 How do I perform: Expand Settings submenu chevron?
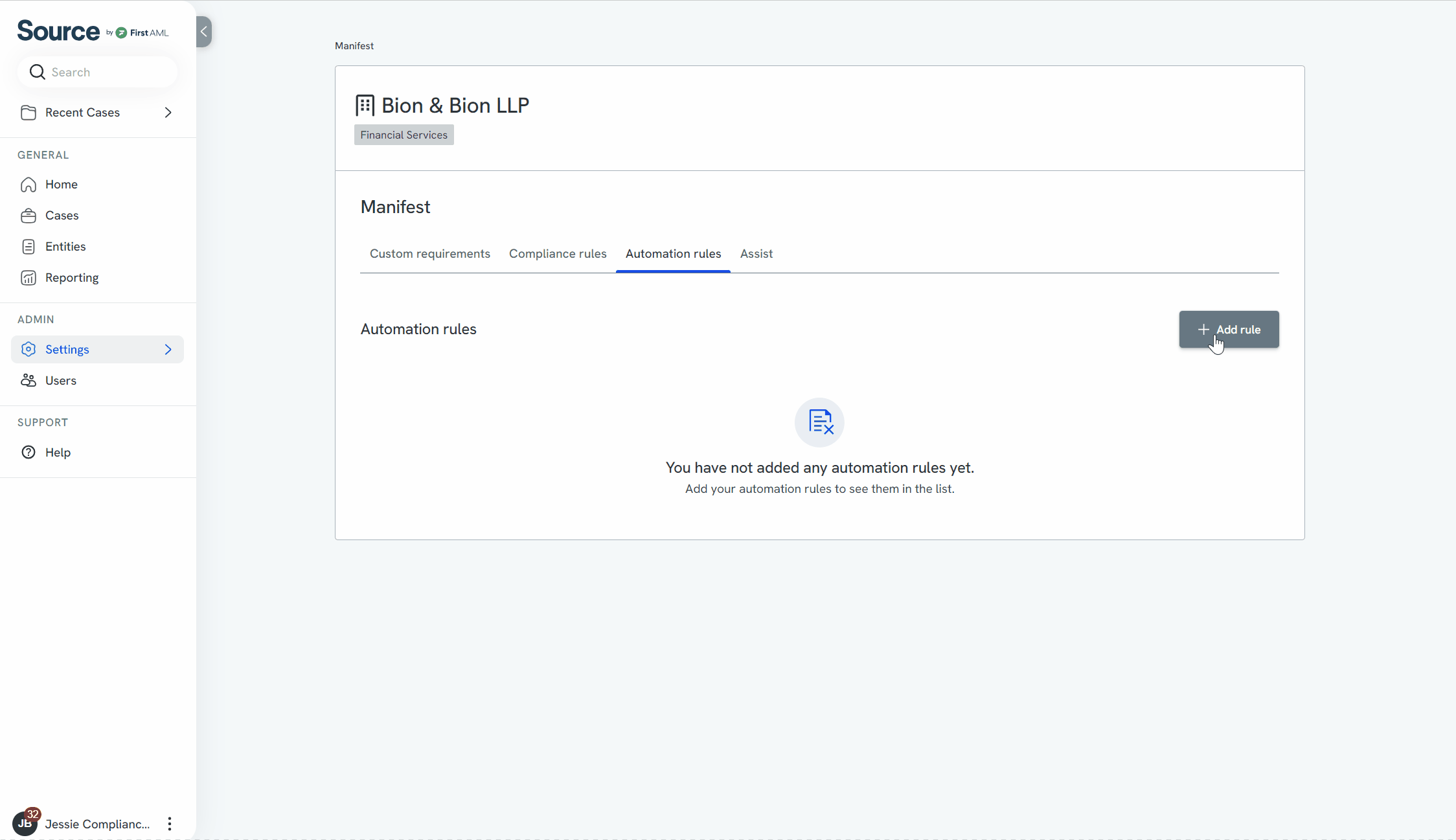coord(168,350)
